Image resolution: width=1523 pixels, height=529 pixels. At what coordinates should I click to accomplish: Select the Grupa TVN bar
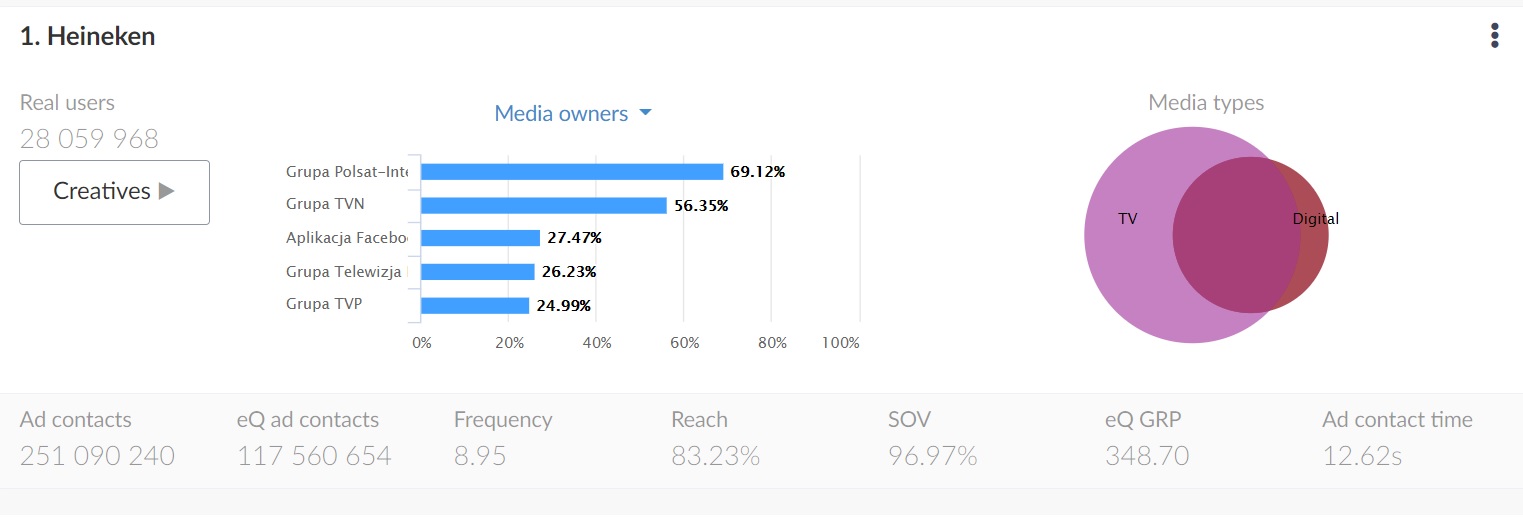pos(543,205)
